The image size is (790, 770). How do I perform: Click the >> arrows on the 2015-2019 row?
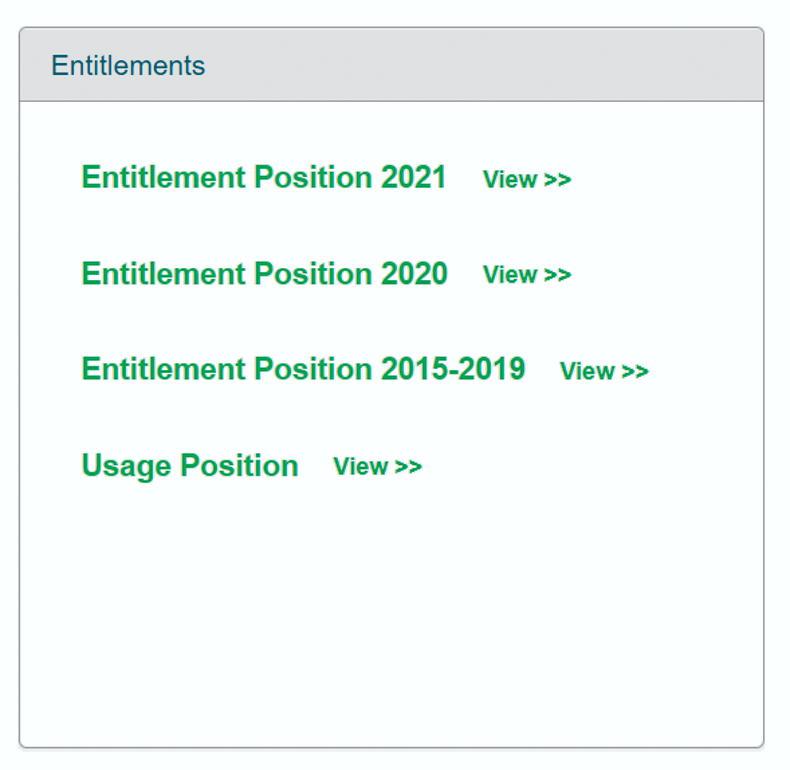(635, 371)
